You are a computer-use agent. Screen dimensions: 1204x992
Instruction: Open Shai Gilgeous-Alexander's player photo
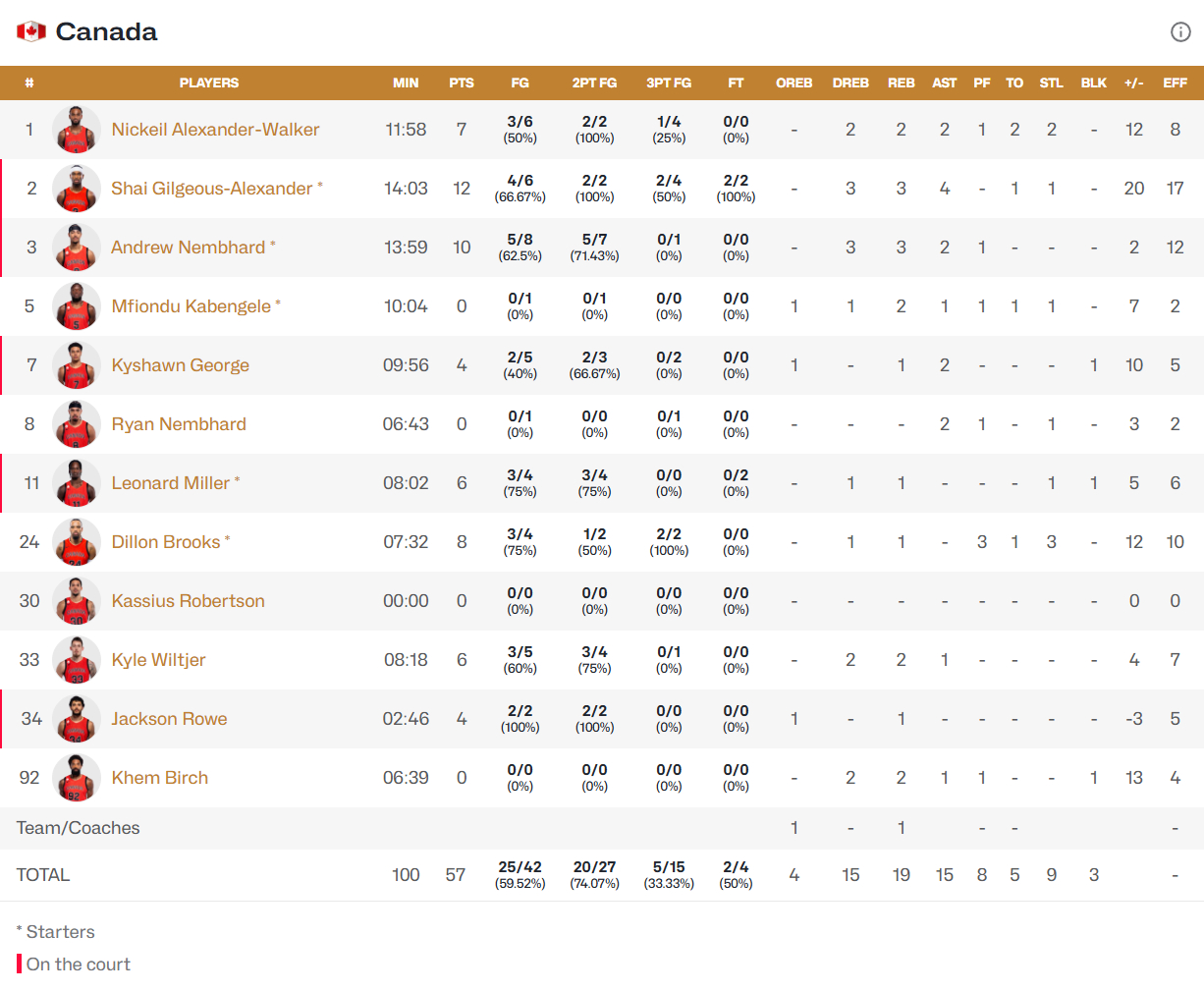pos(77,189)
